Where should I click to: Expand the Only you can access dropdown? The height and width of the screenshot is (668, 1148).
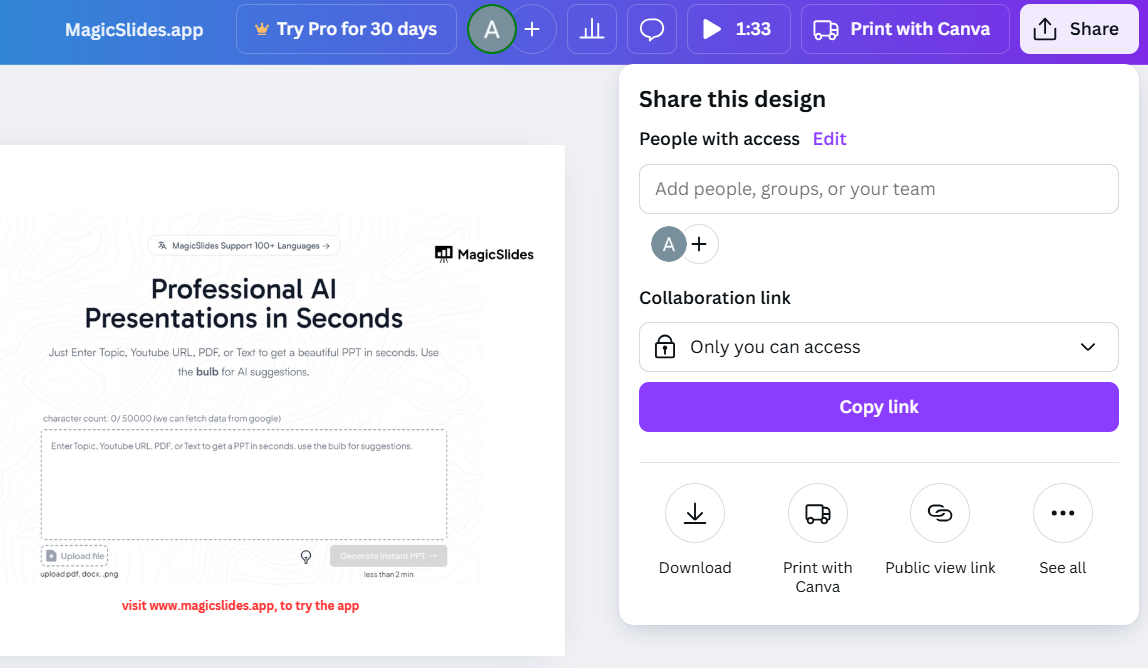(879, 347)
